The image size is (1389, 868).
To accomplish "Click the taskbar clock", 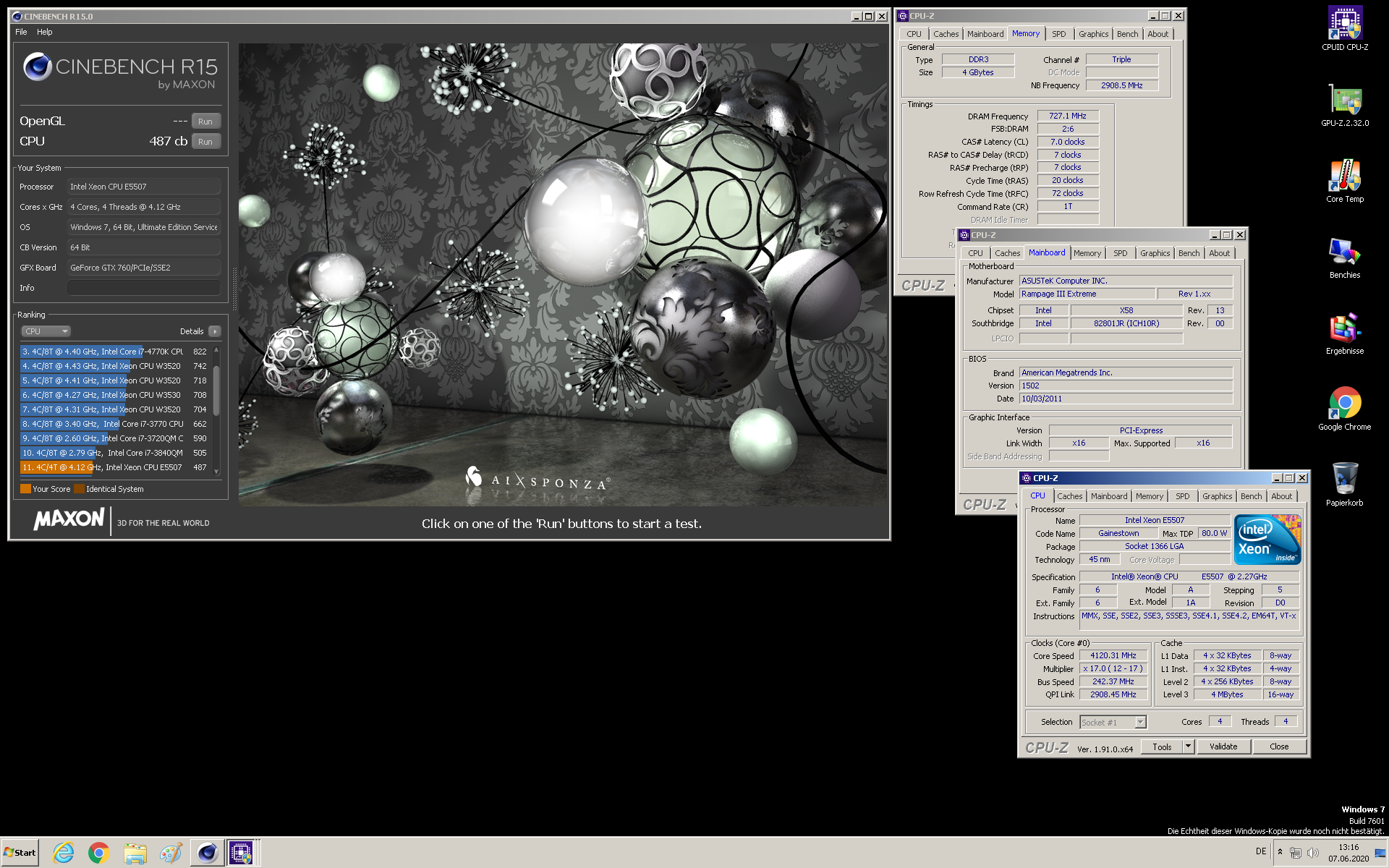I will coord(1348,853).
